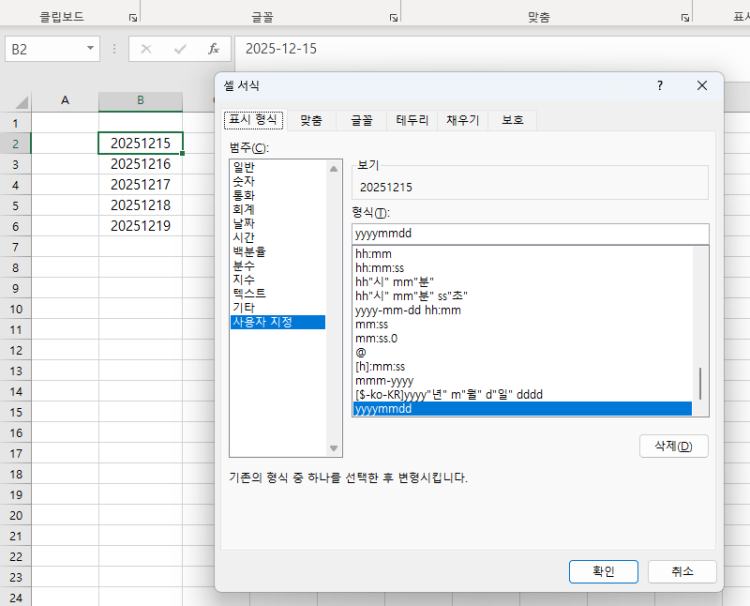Image resolution: width=750 pixels, height=606 pixels.
Task: Choose the mmm-yyyy format entry
Action: (x=522, y=381)
